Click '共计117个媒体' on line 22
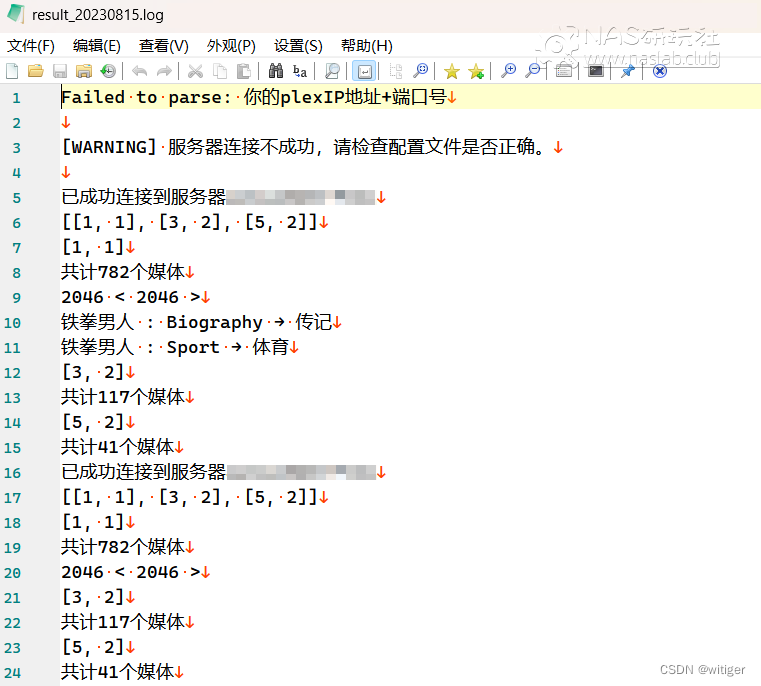761x686 pixels. (x=123, y=622)
